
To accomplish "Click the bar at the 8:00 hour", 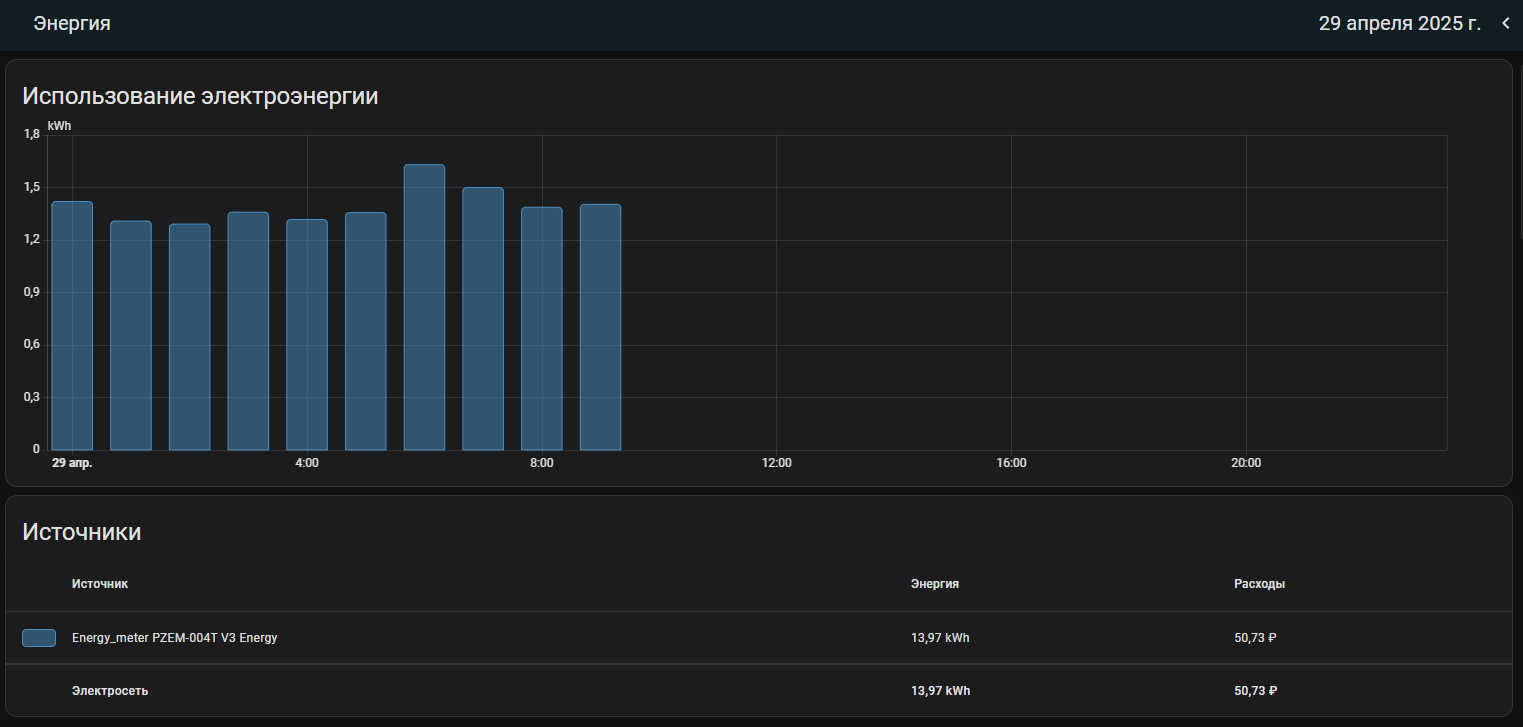I will [x=542, y=329].
